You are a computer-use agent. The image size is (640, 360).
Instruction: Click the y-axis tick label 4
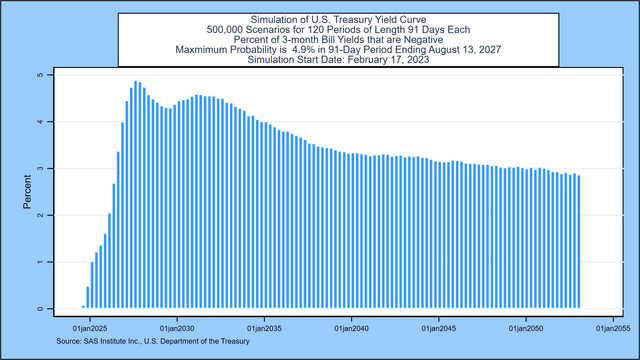click(40, 122)
